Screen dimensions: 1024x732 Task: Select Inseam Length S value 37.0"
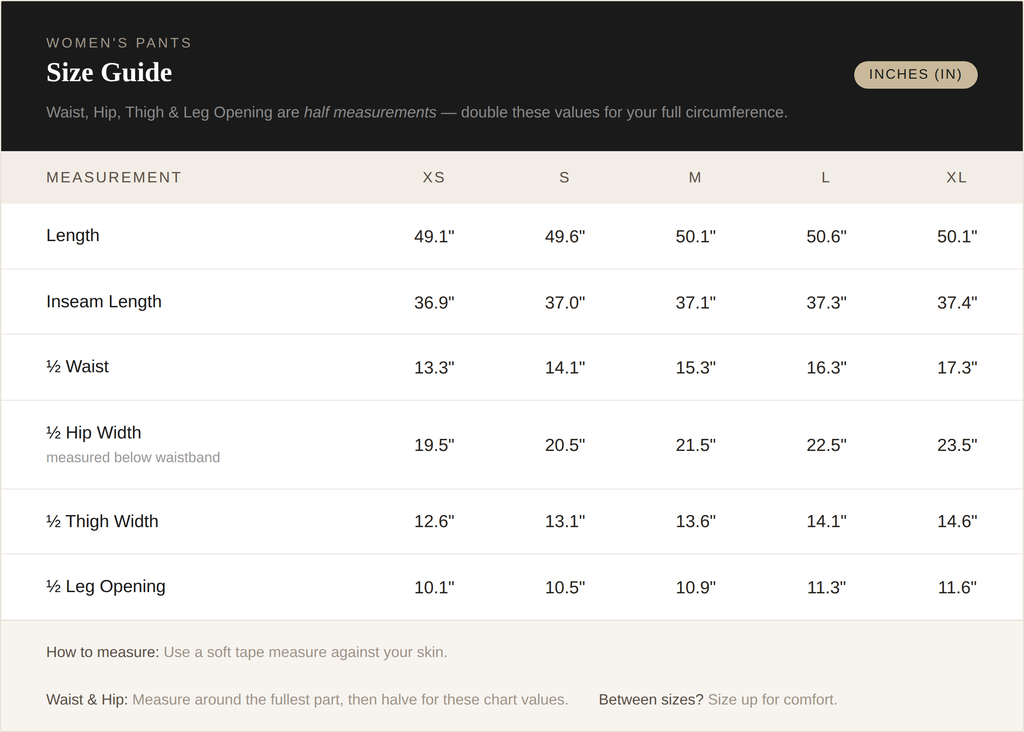565,303
